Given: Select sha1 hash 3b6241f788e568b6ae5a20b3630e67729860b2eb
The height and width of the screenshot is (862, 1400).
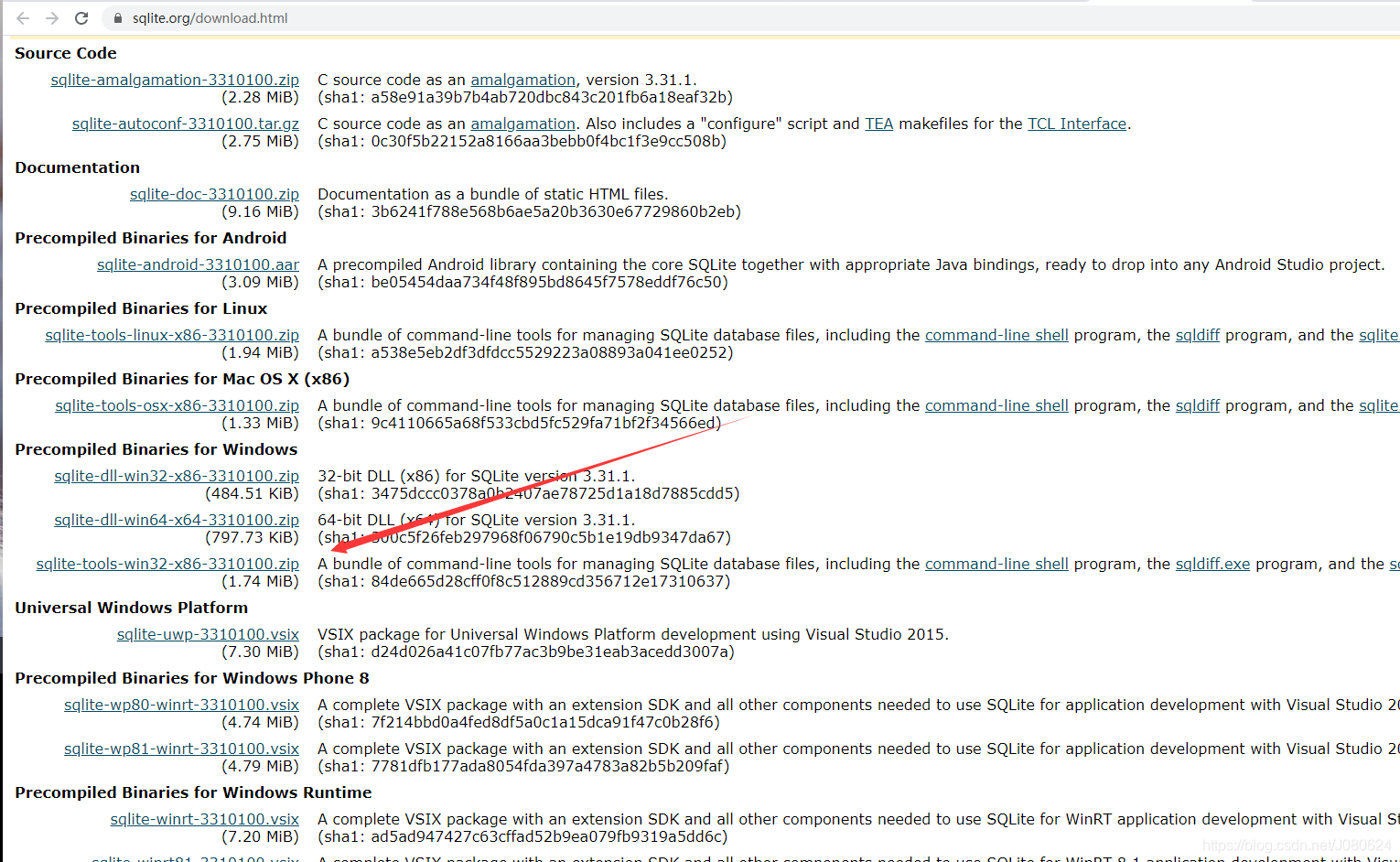Looking at the screenshot, I should point(553,211).
